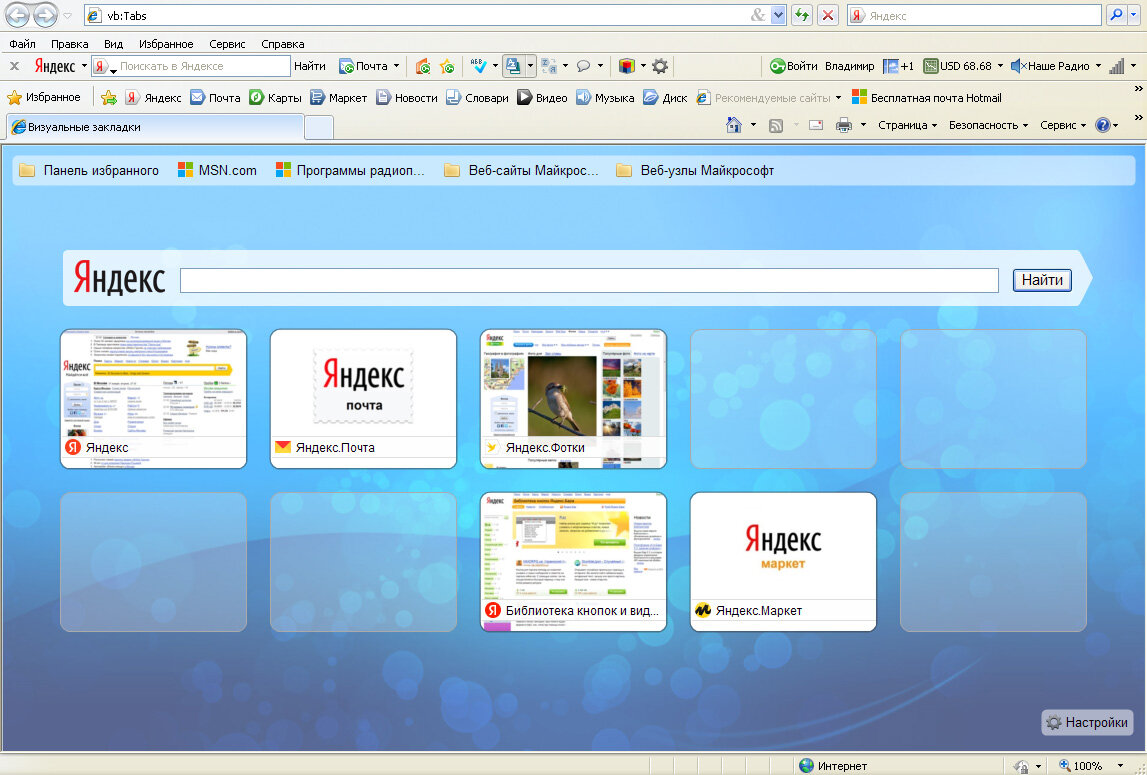Click the muted speaker Наше Радио widget

click(x=1050, y=66)
